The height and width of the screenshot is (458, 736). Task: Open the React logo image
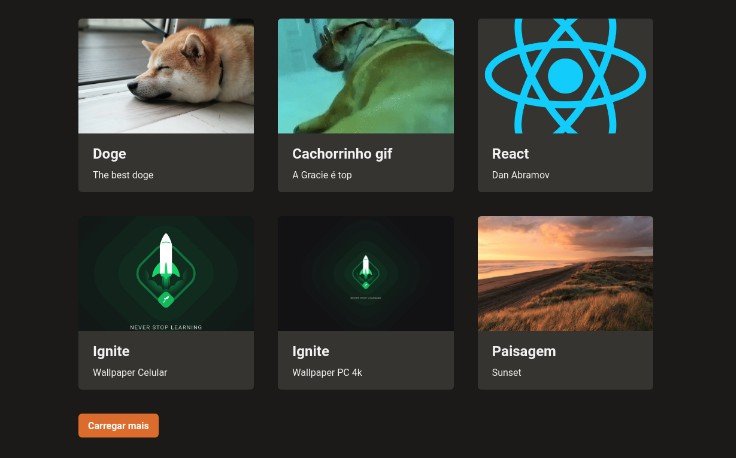point(565,76)
